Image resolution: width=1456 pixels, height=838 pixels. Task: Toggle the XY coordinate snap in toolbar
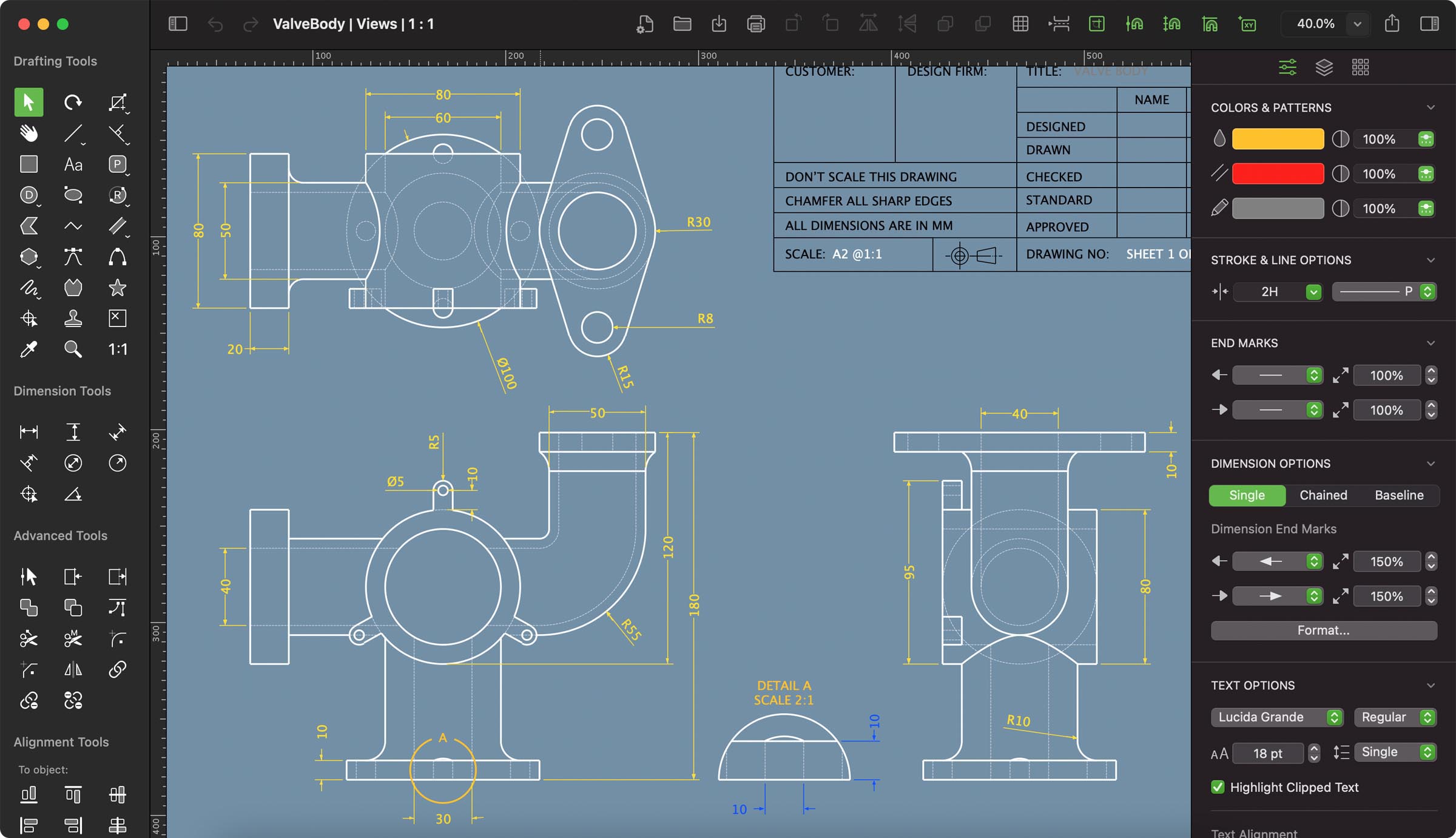tap(1247, 24)
